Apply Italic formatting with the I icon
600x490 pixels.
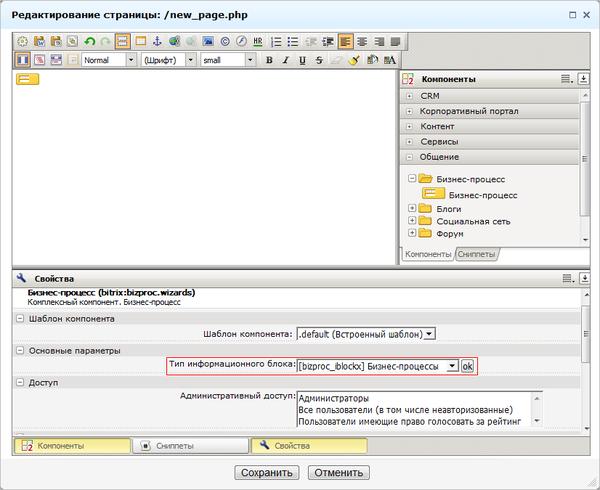[285, 60]
